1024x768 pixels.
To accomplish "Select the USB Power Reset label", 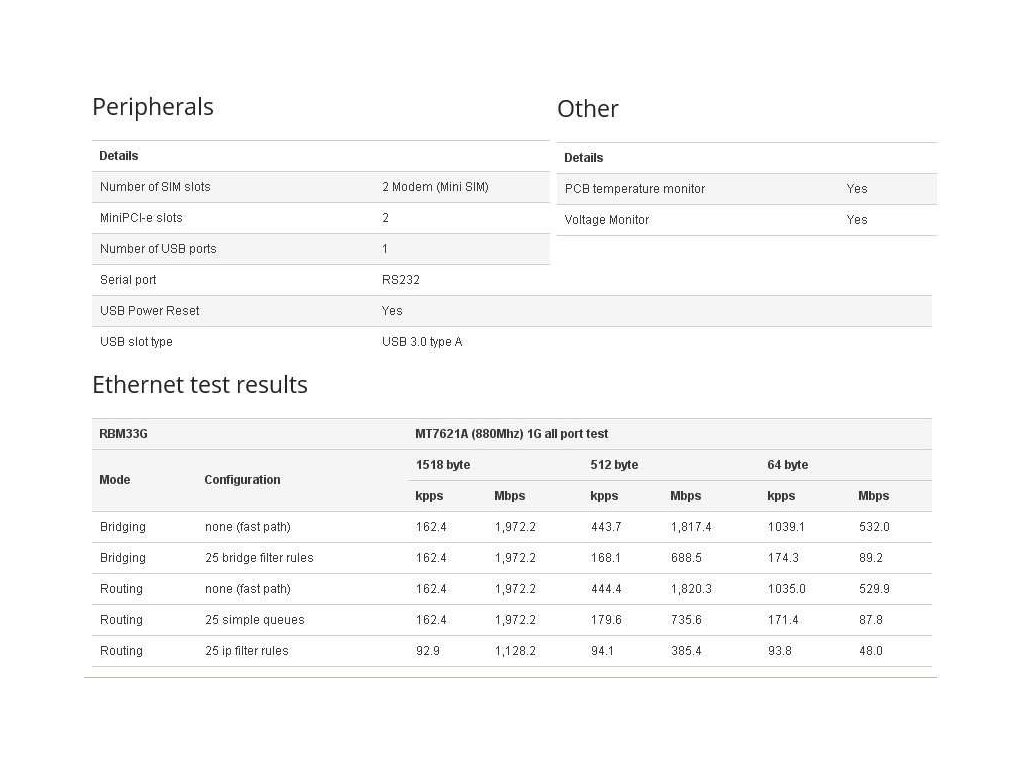I will click(150, 311).
